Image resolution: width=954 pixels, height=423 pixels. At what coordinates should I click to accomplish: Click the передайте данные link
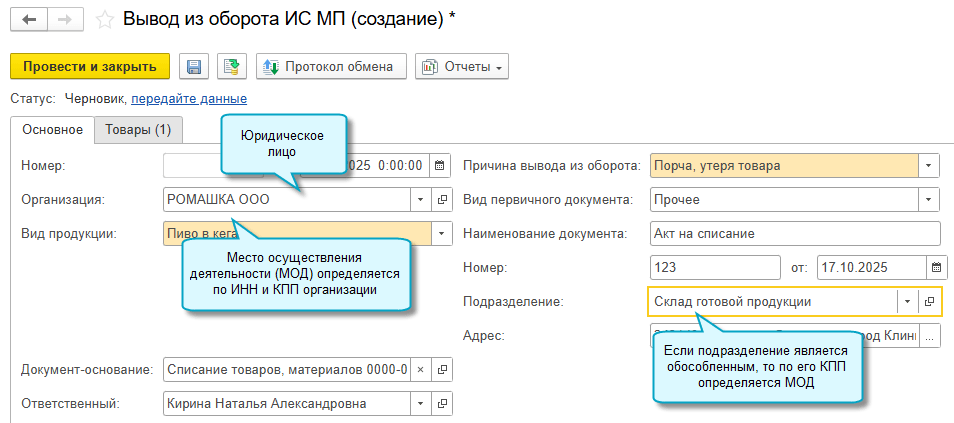click(x=189, y=99)
